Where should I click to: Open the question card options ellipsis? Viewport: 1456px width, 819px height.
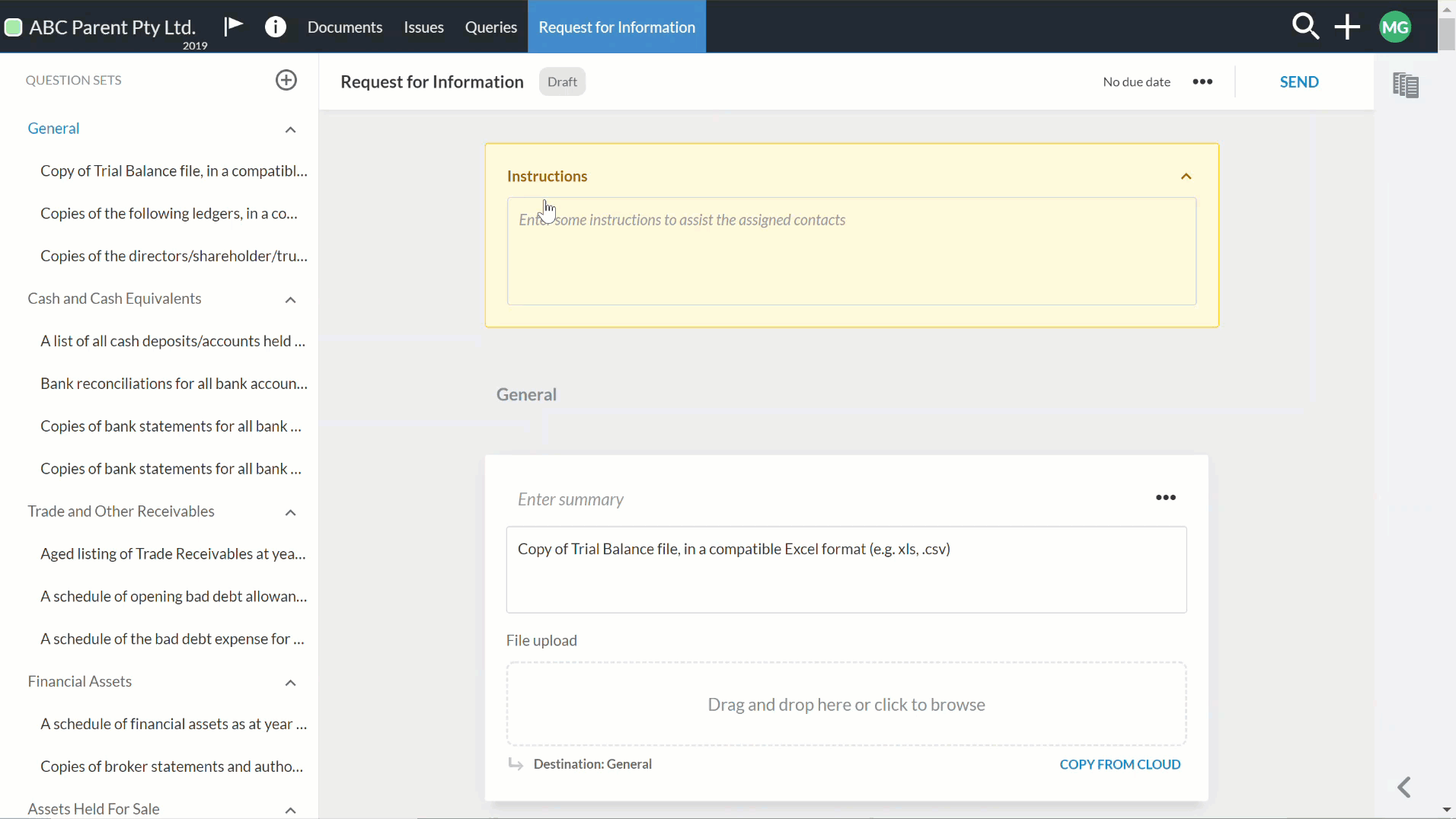click(x=1166, y=498)
